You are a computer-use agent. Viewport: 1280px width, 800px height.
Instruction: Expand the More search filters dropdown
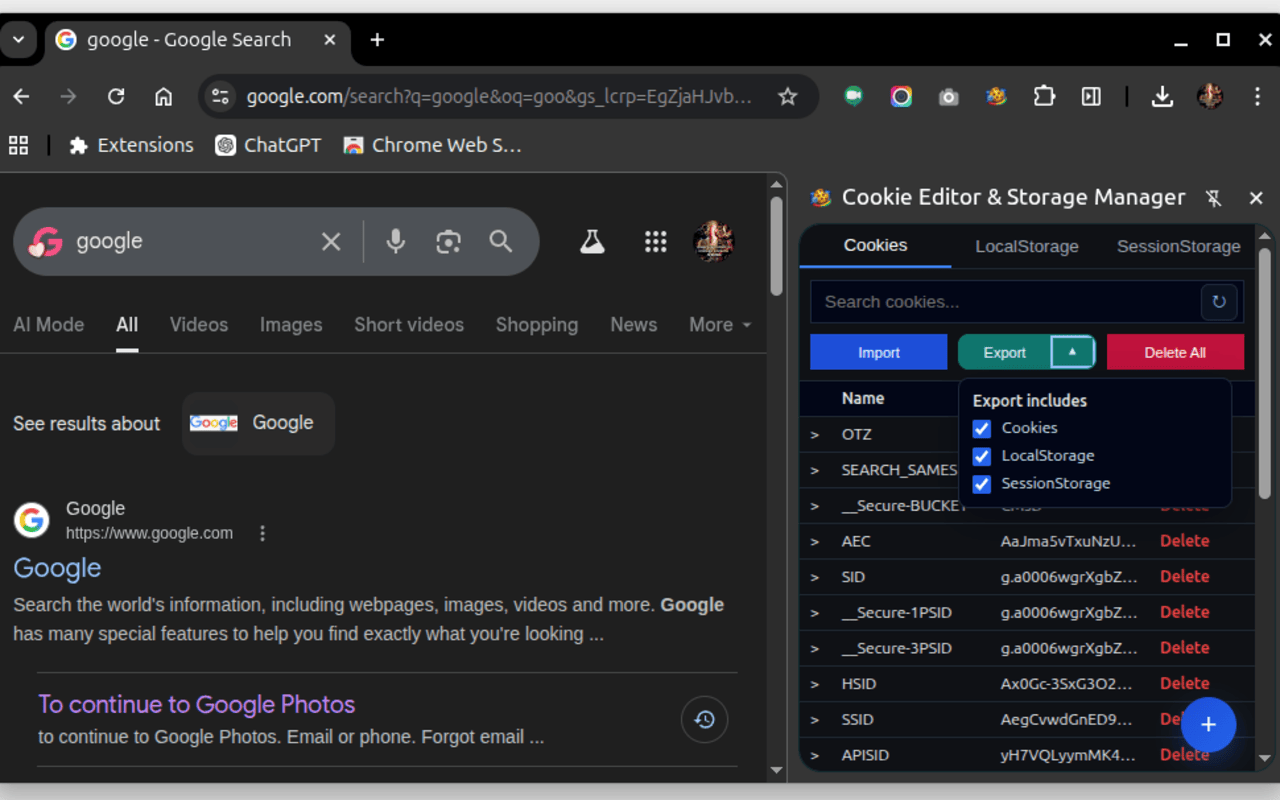click(720, 325)
